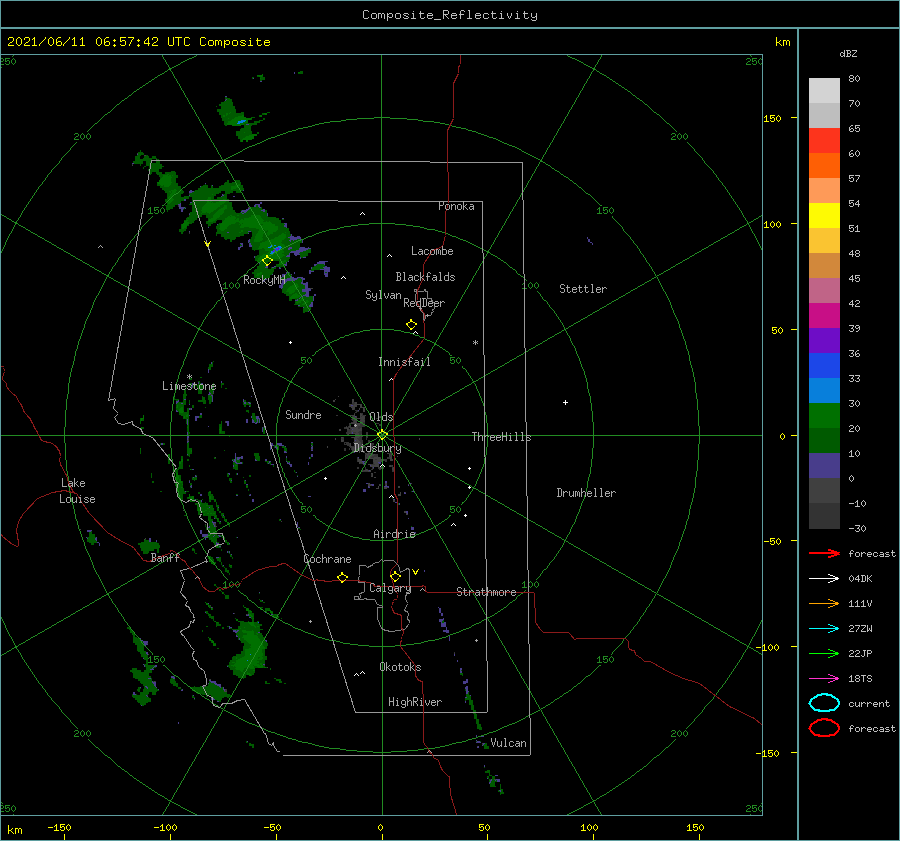
Task: Click the Innisfail town label
Action: click(x=404, y=362)
